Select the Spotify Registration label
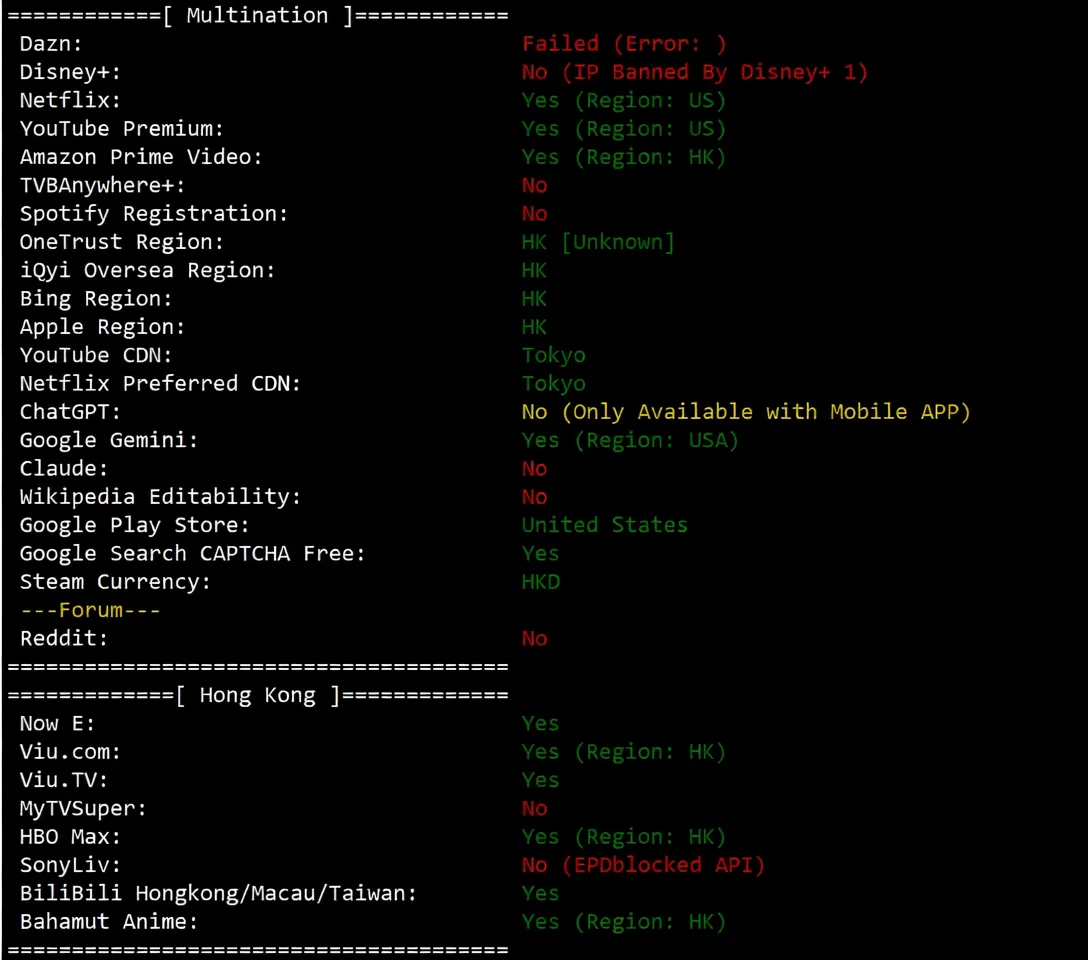Image resolution: width=1088 pixels, height=960 pixels. tap(154, 213)
